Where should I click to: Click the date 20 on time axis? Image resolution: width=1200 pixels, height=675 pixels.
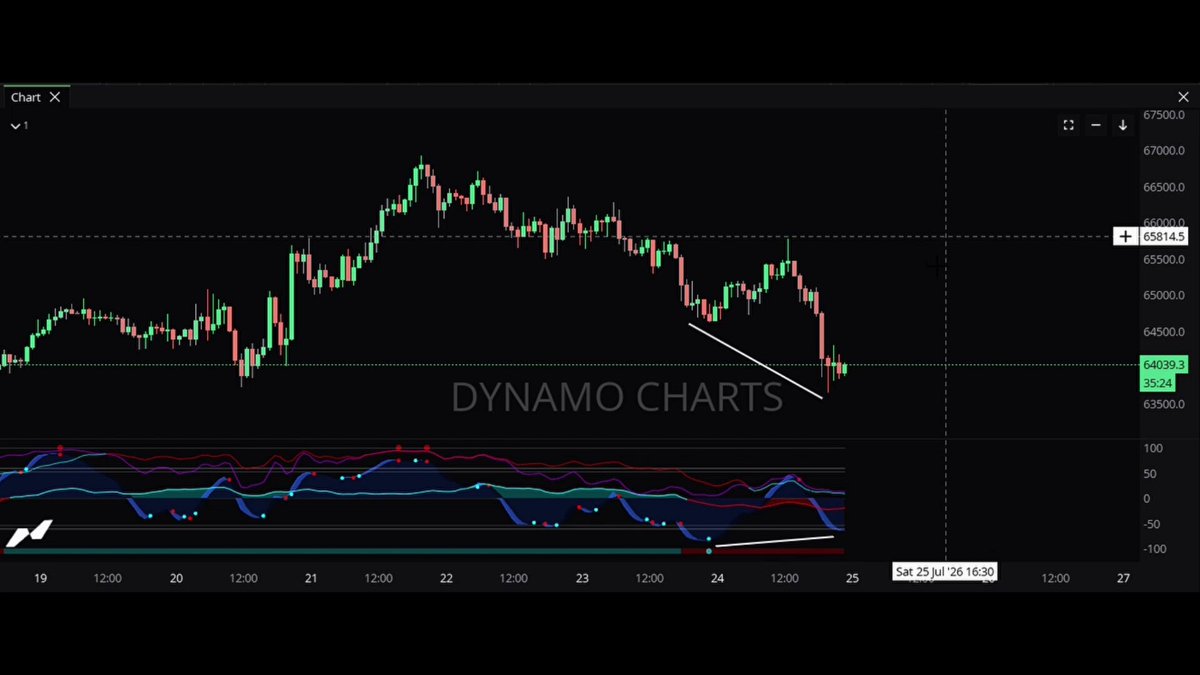[177, 578]
